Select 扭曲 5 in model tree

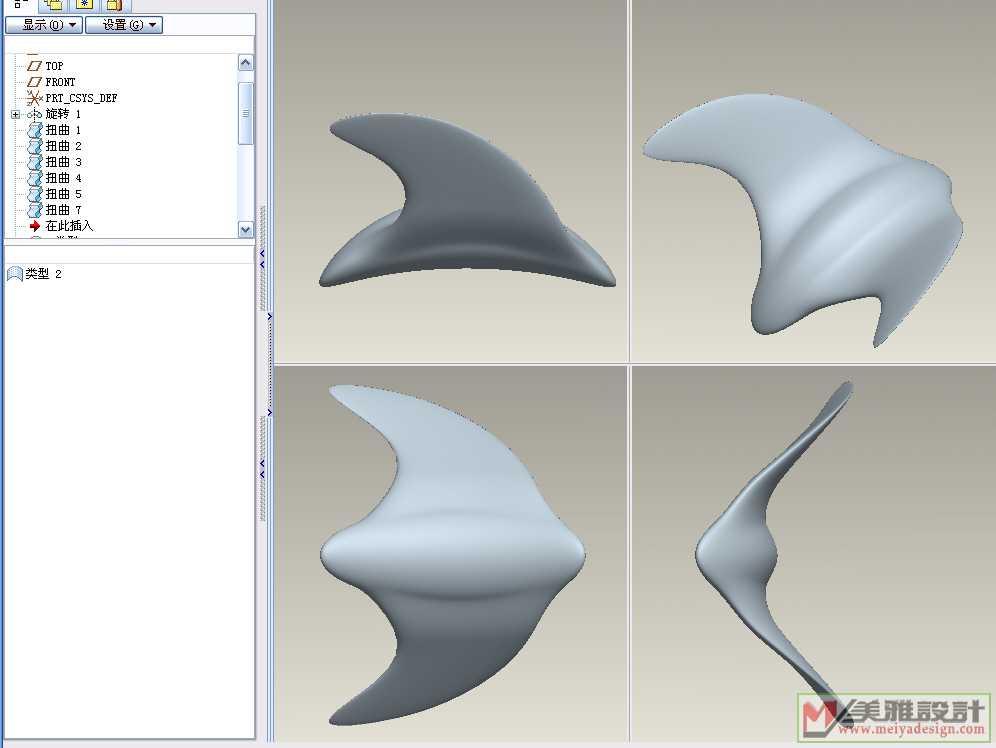click(x=63, y=194)
